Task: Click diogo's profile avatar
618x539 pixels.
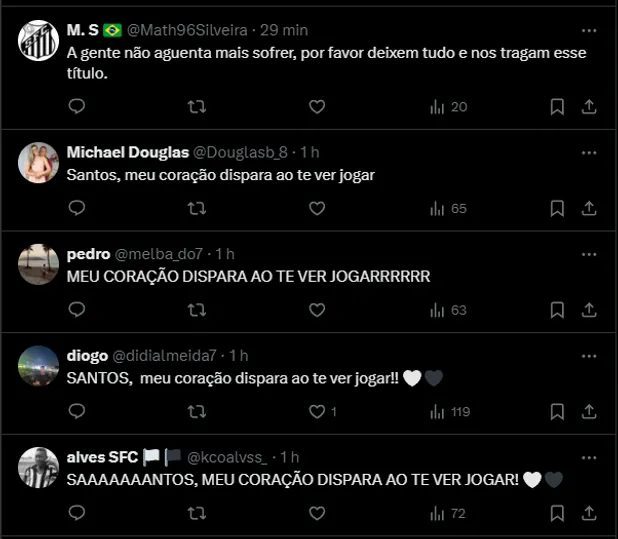Action: tap(38, 366)
